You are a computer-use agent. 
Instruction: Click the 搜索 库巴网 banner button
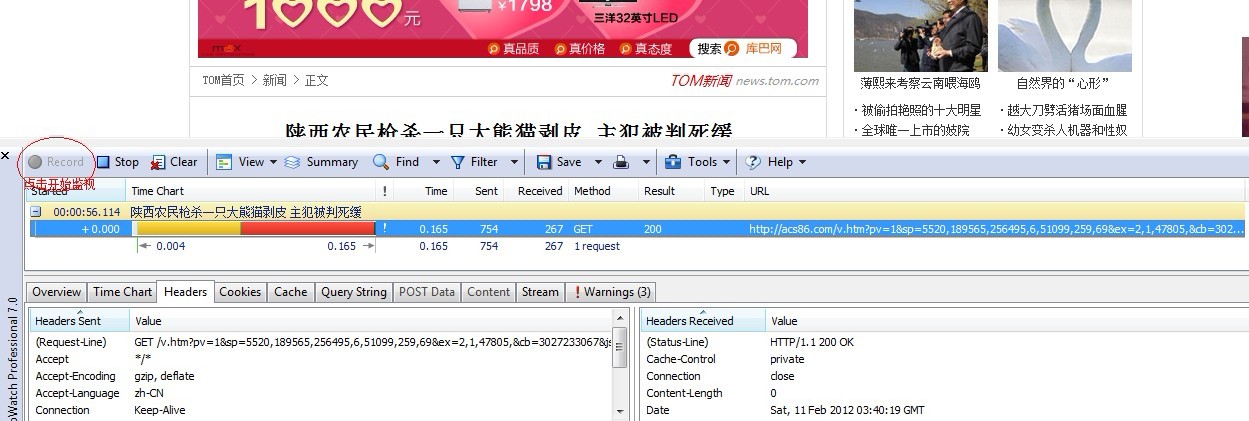(x=741, y=49)
